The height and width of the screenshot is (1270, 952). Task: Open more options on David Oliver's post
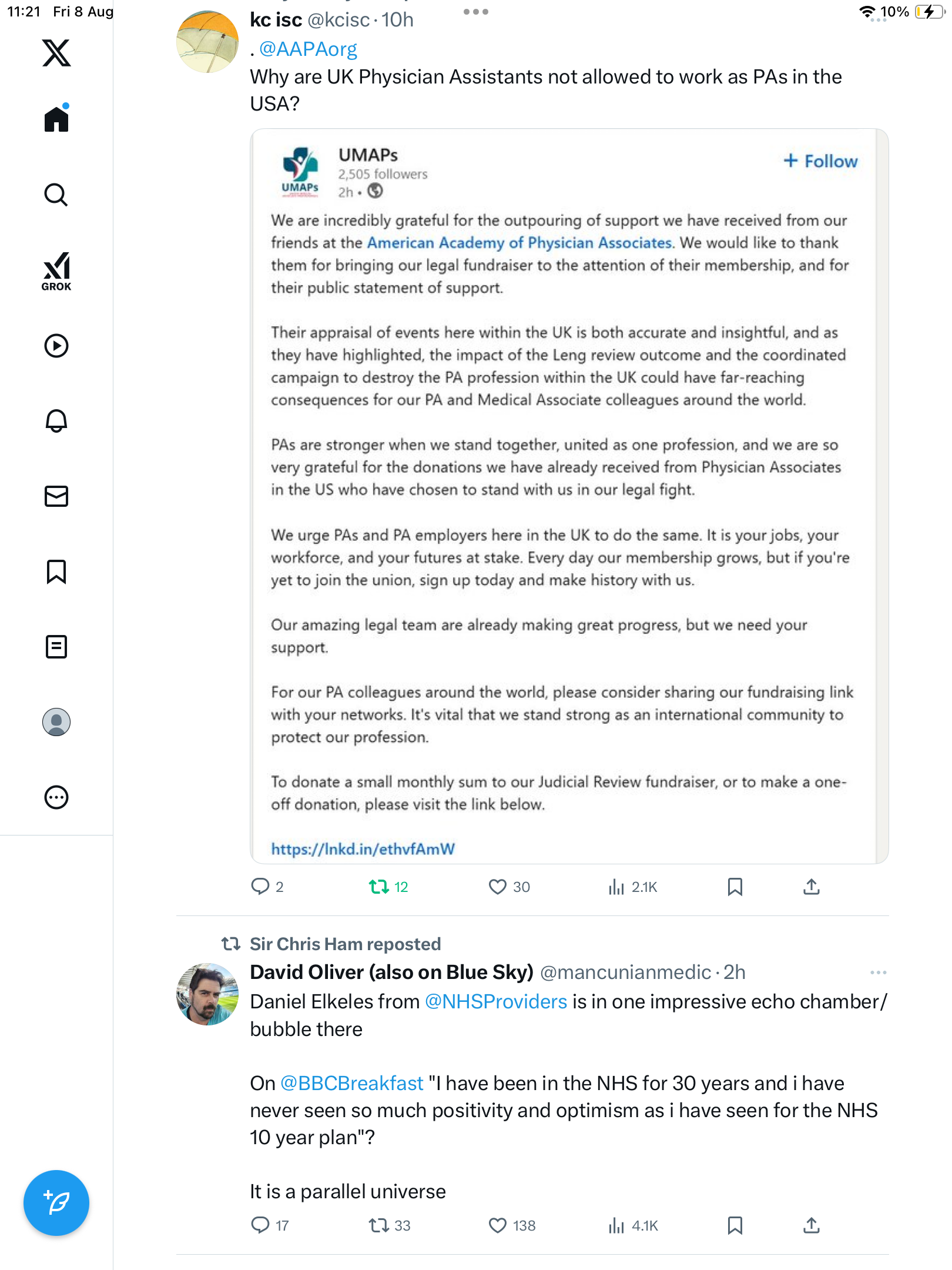(878, 972)
